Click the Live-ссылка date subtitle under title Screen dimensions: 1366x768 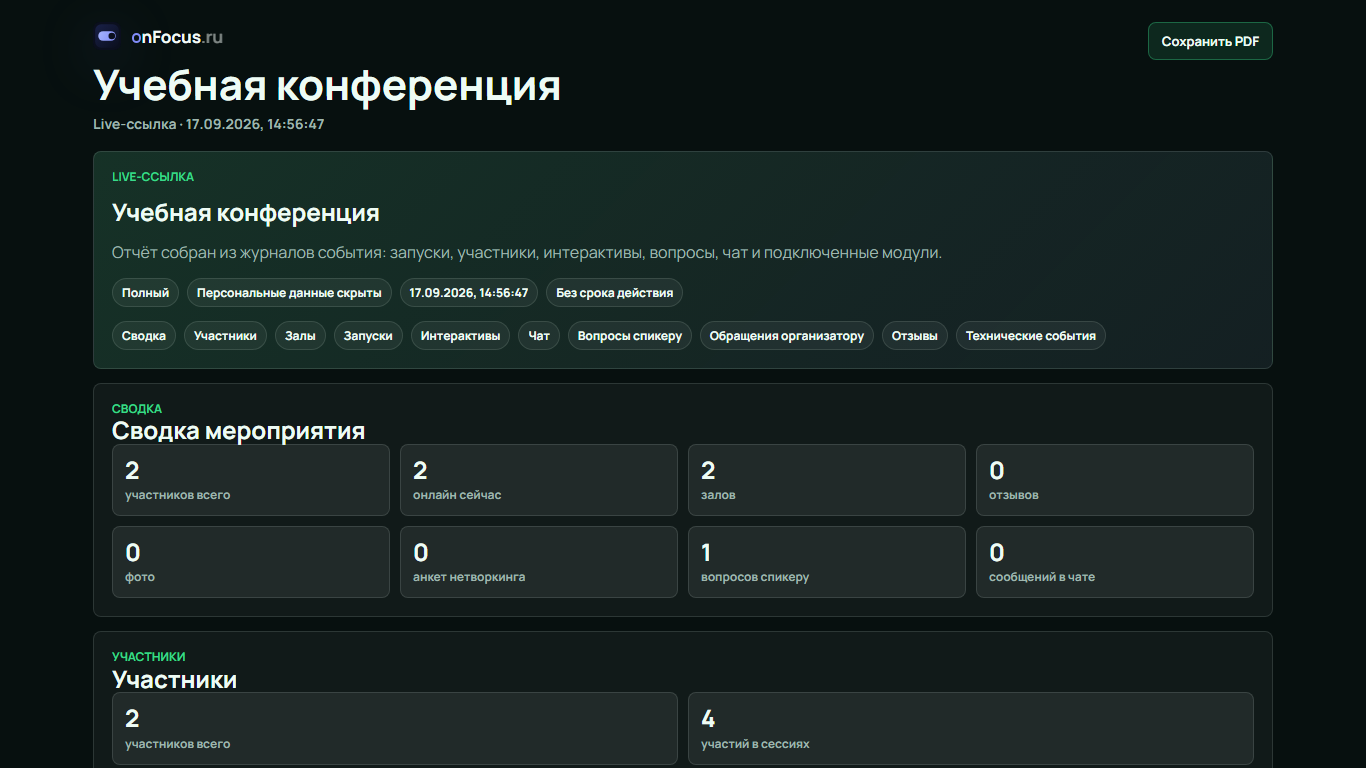coord(209,124)
